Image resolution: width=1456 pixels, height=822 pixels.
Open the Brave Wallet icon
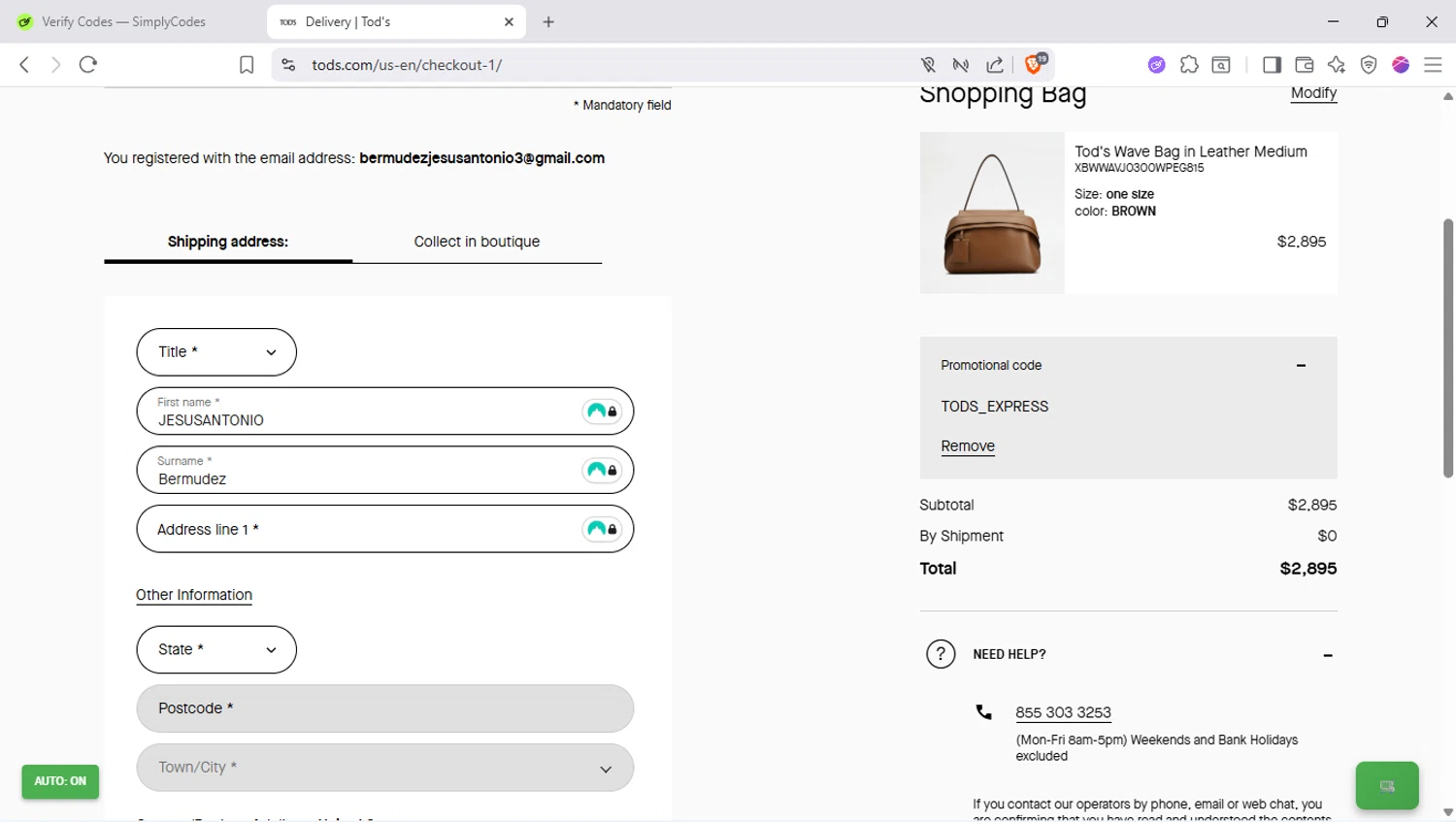1305,65
